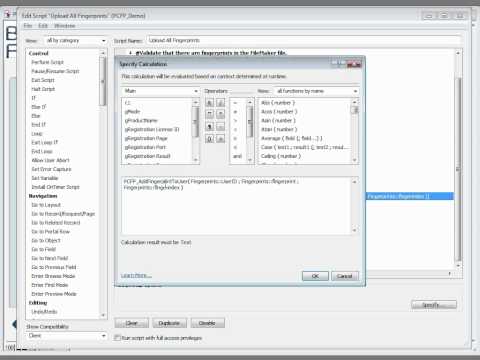Select the highlighted blue script line
This screenshot has width=480, height=360.
tap(410, 196)
